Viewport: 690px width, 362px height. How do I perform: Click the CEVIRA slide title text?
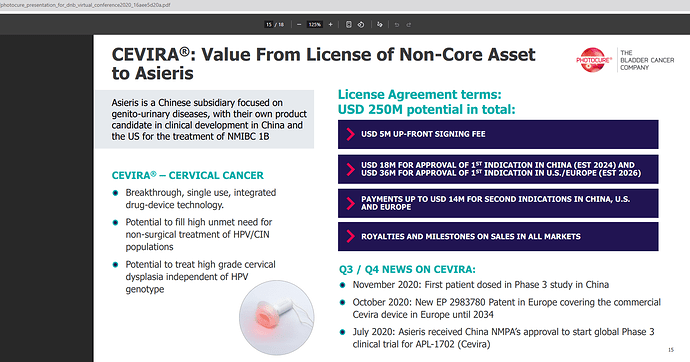(x=323, y=64)
